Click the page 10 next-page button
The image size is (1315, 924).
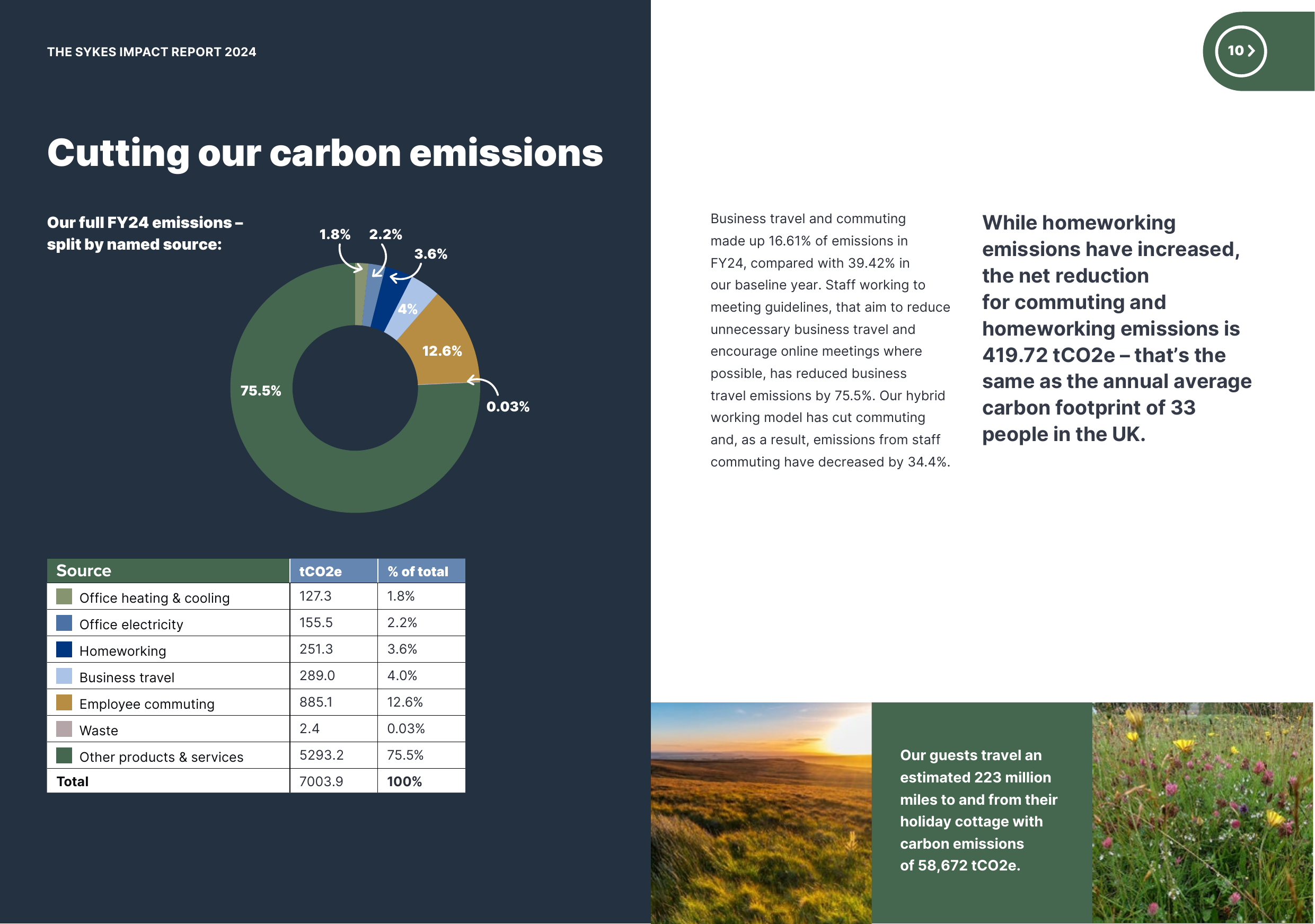coord(1241,51)
